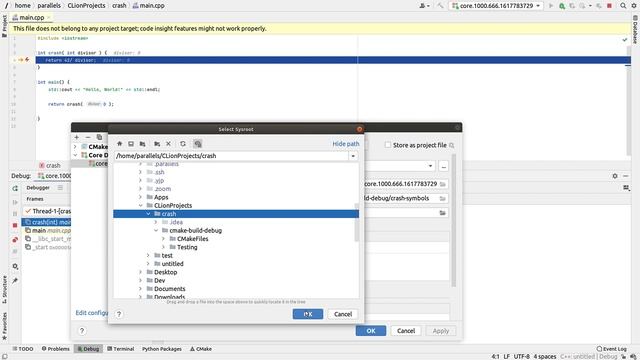Select the test folder
The height and width of the screenshot is (360, 640).
(x=167, y=256)
